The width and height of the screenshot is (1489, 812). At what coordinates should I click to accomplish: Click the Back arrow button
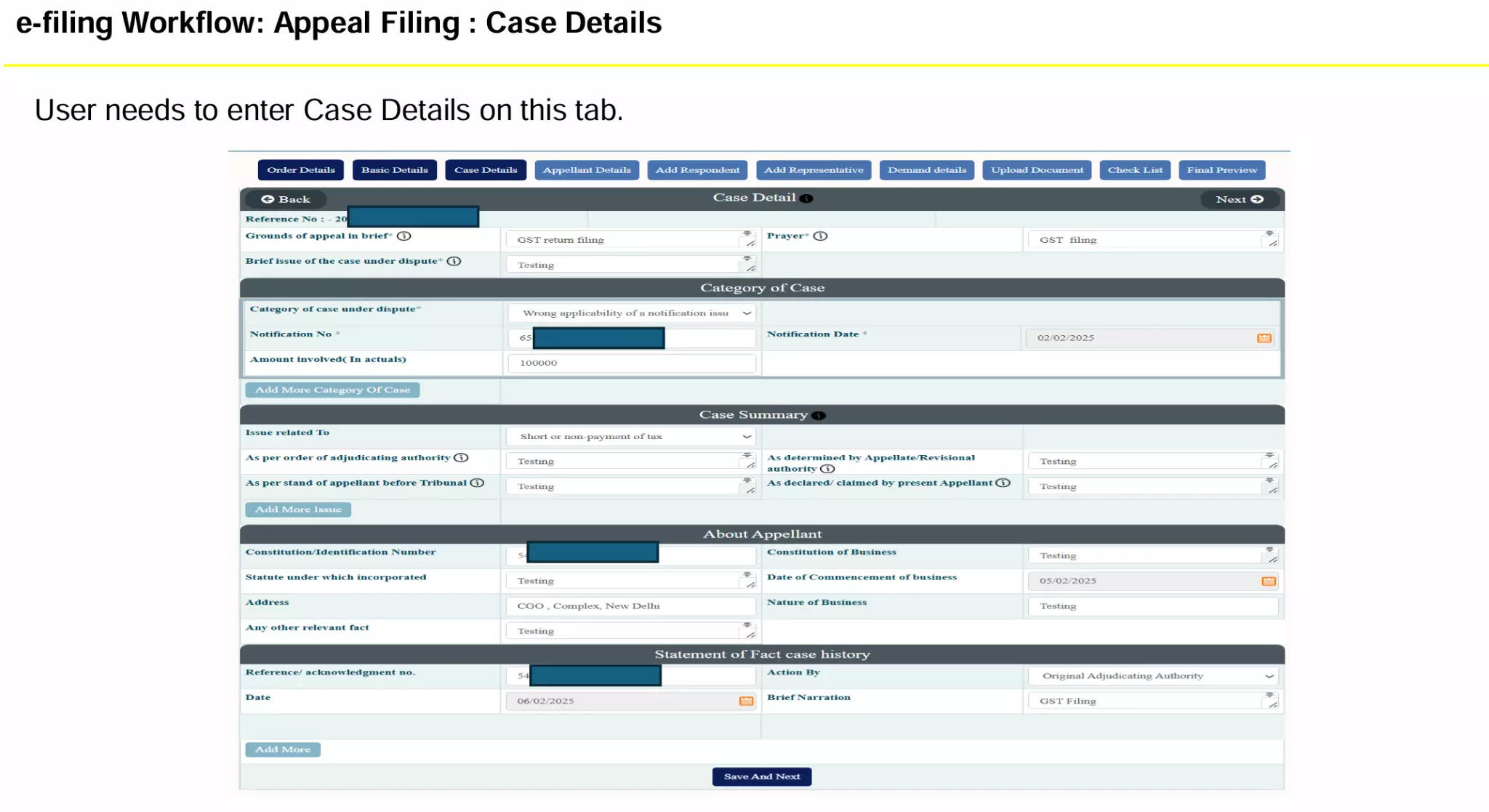285,199
